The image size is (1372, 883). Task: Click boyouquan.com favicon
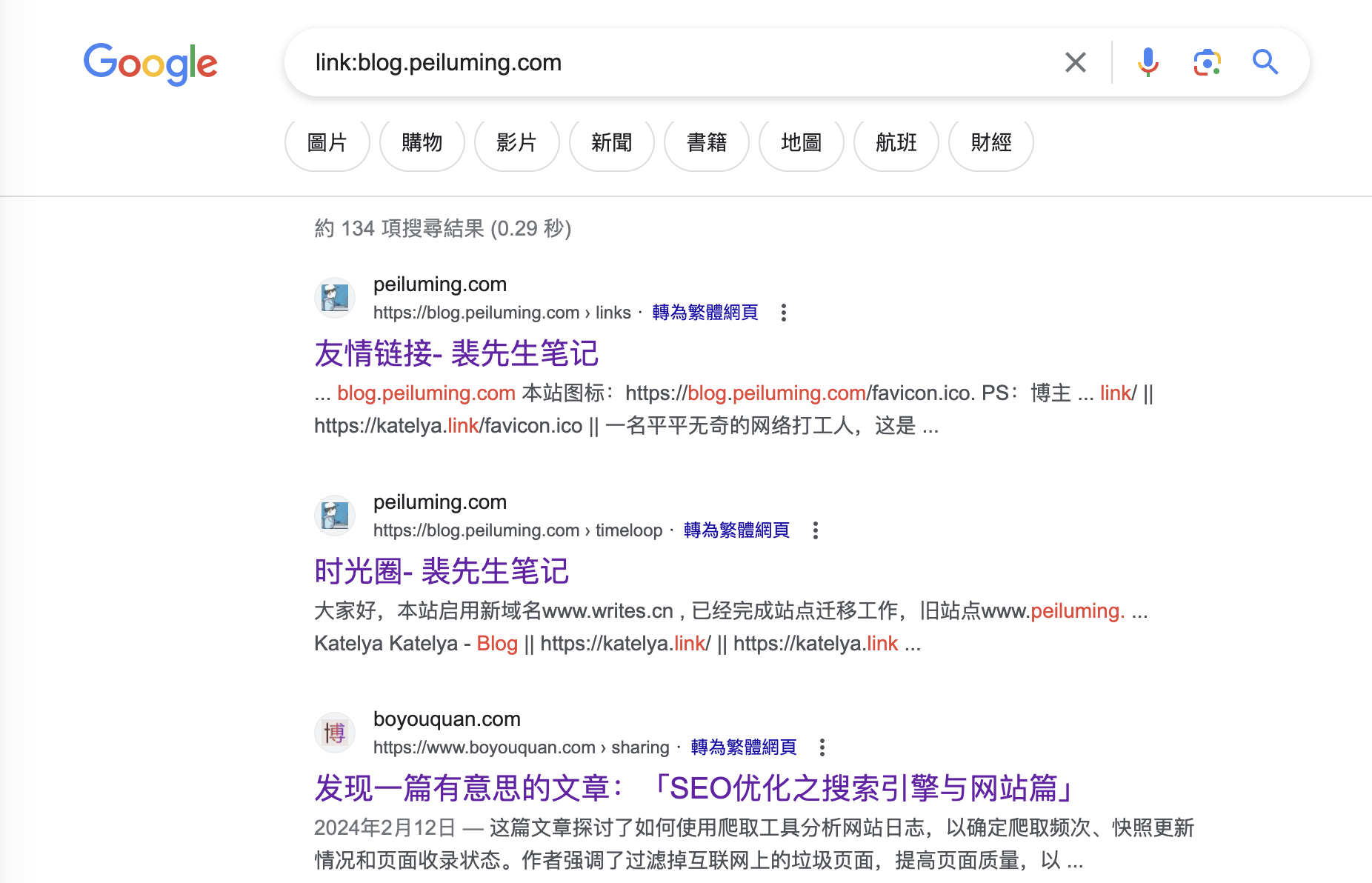pos(335,733)
